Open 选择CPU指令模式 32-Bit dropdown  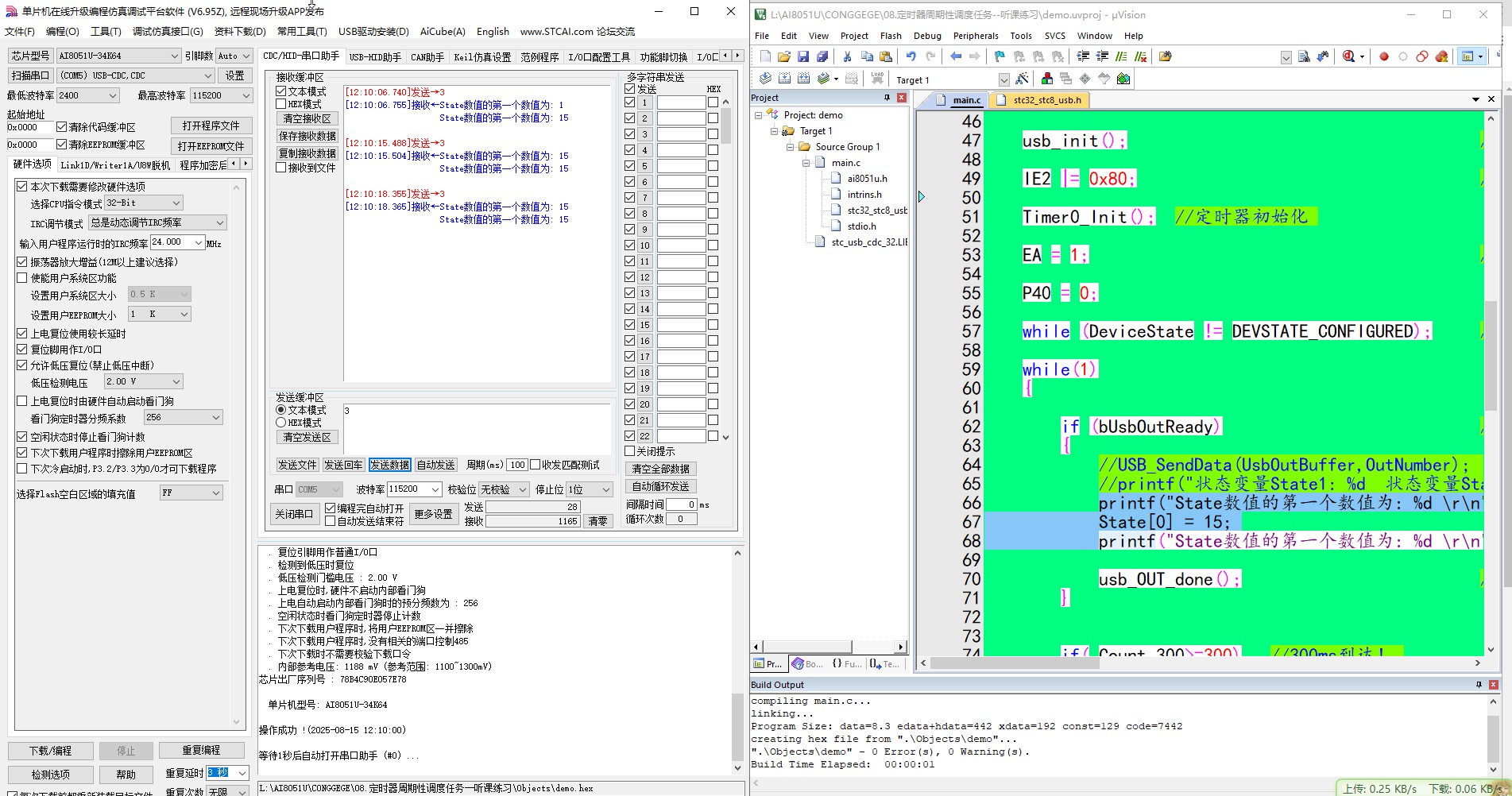[144, 203]
